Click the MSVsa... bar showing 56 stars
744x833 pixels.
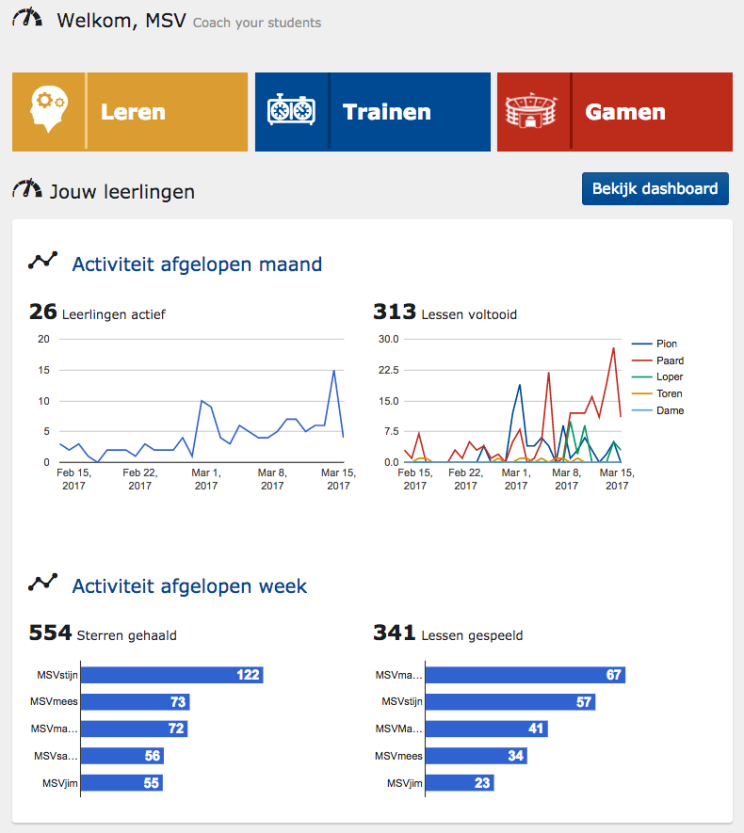pos(123,755)
